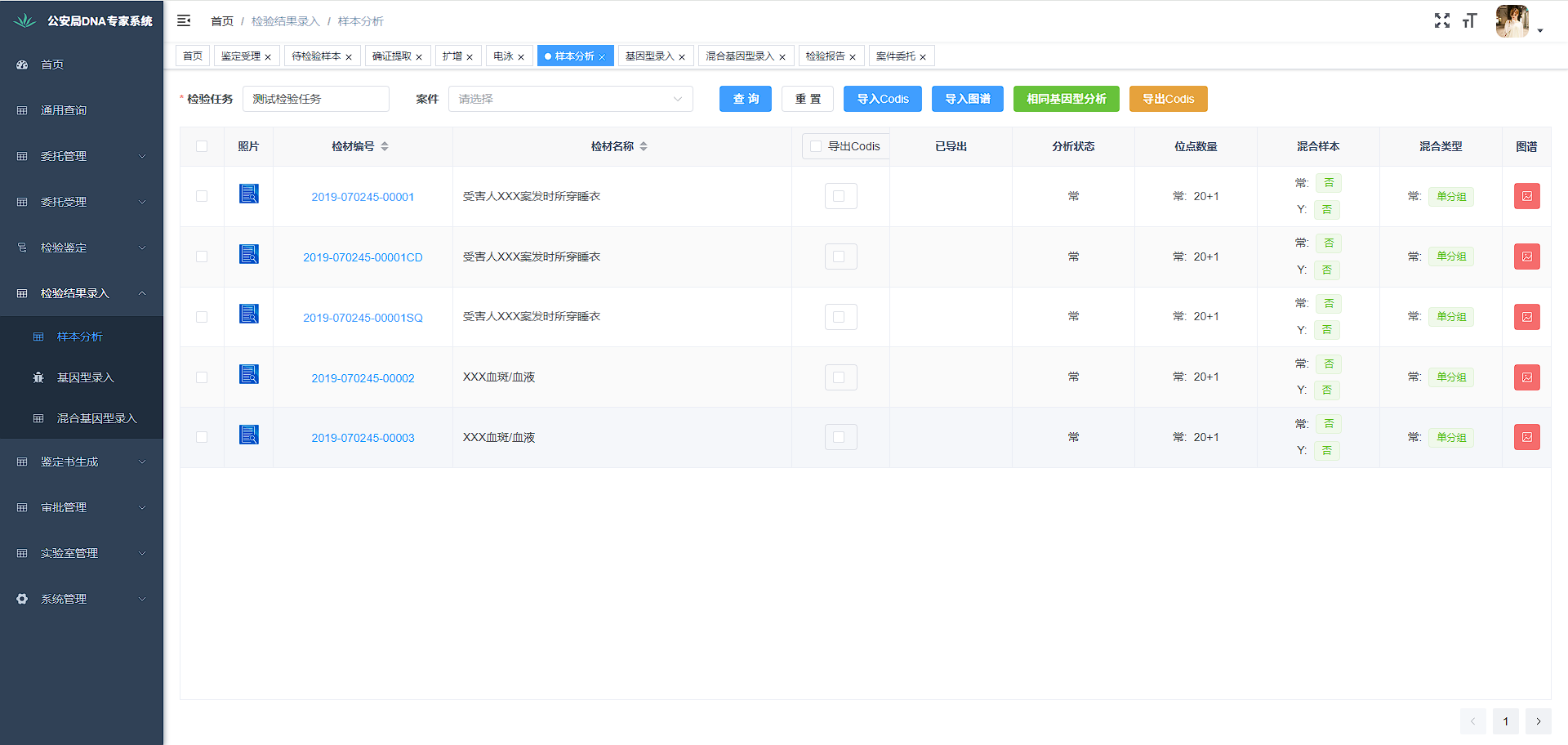The height and width of the screenshot is (745, 1568).
Task: Switch to the 基因型录入 tab
Action: 649,56
